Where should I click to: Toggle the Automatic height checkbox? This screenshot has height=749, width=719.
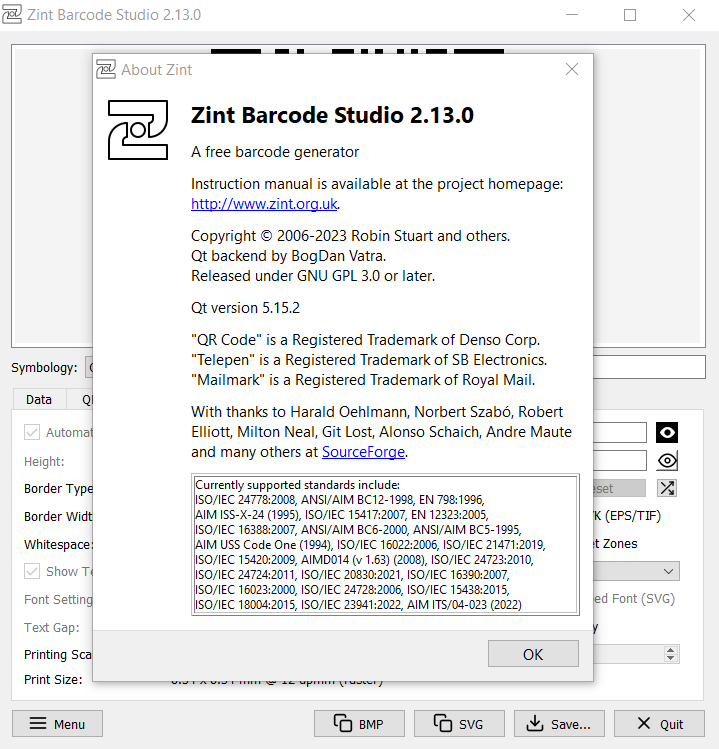32,433
